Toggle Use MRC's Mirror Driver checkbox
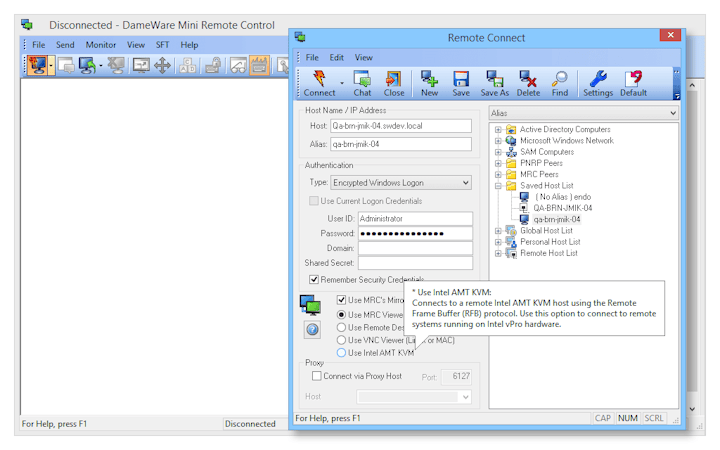 (x=341, y=300)
